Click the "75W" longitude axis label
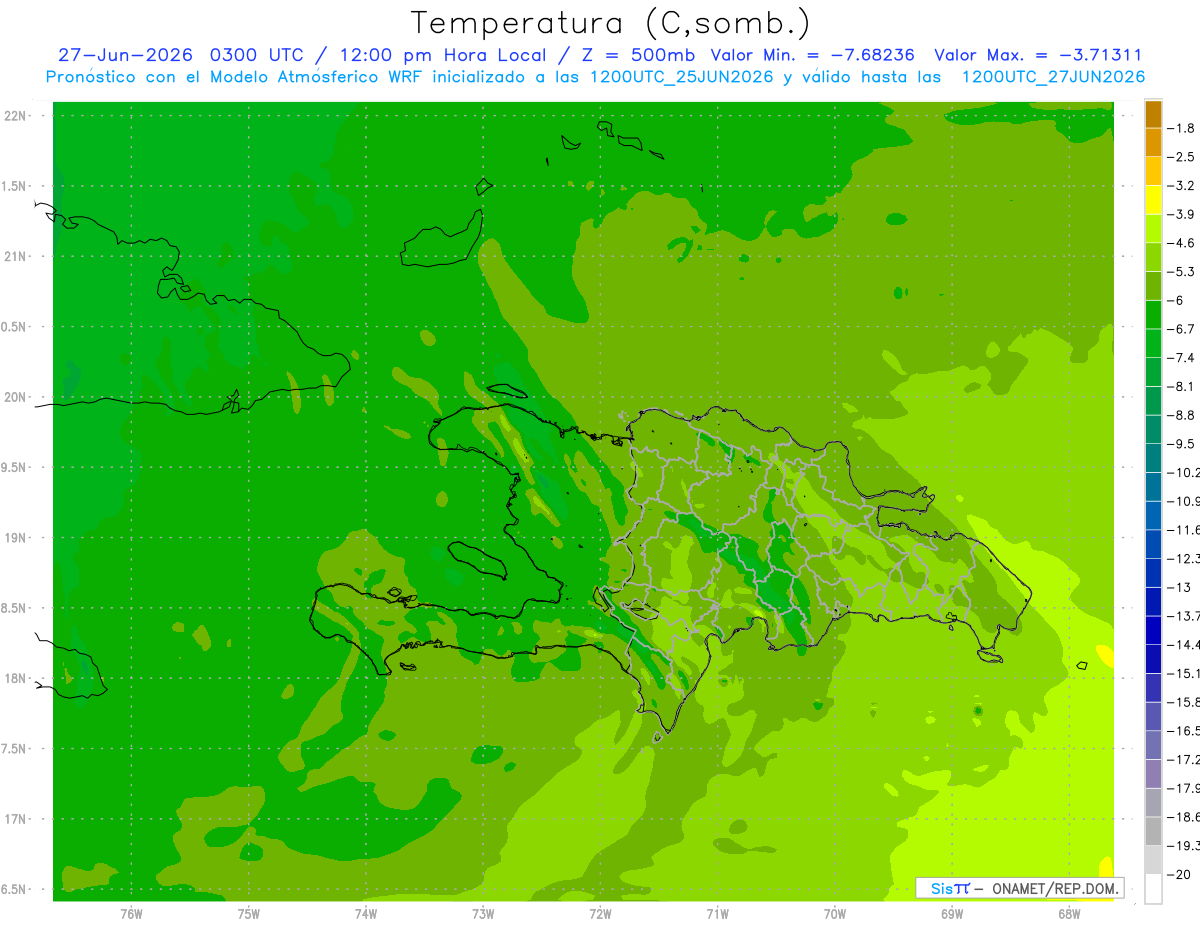 [x=249, y=913]
